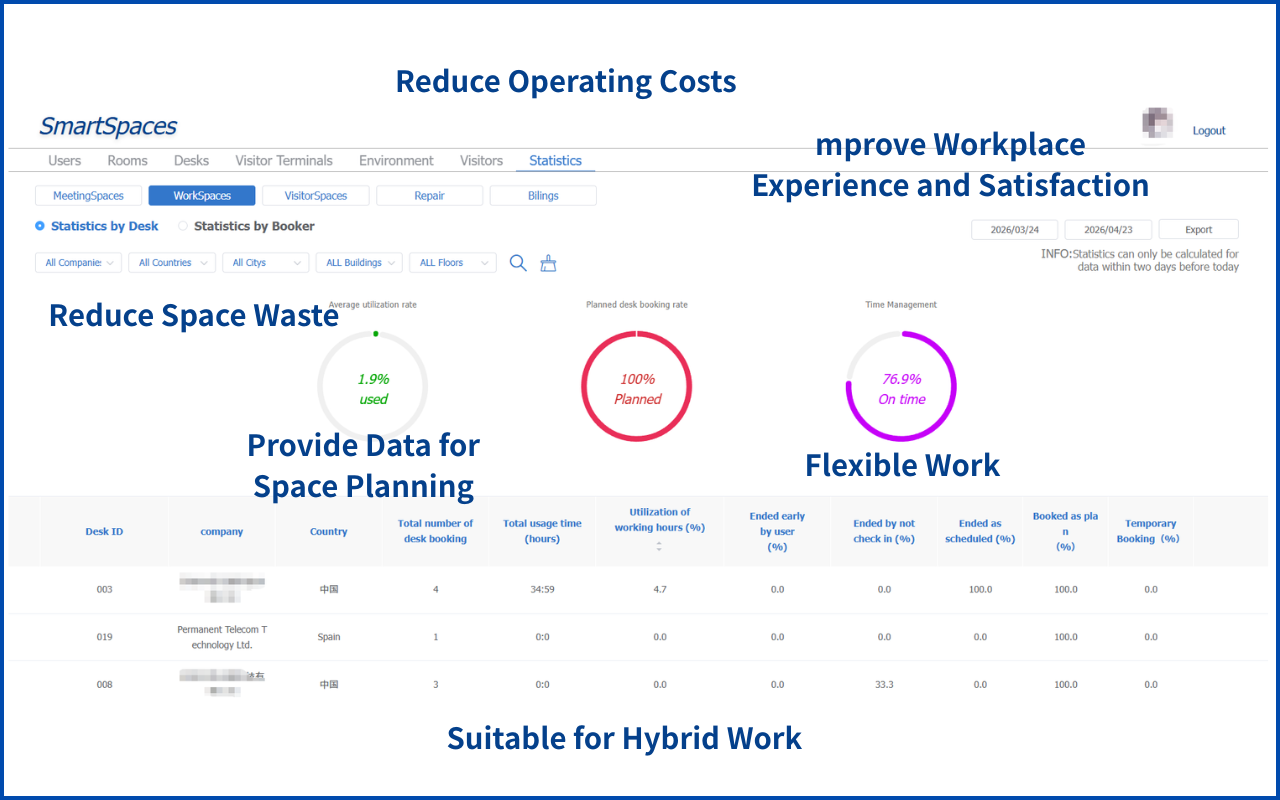
Task: Click the search magnifier icon
Action: pyautogui.click(x=518, y=263)
